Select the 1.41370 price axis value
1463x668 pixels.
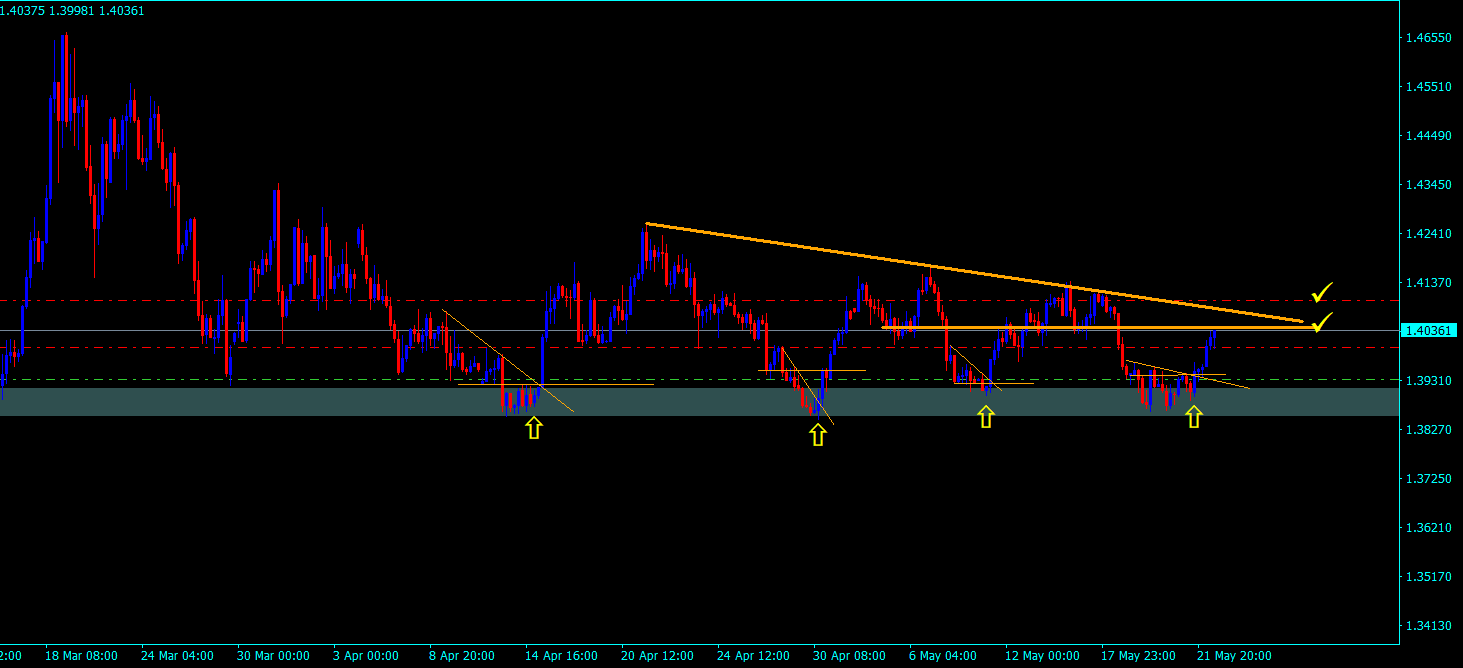(x=1428, y=283)
